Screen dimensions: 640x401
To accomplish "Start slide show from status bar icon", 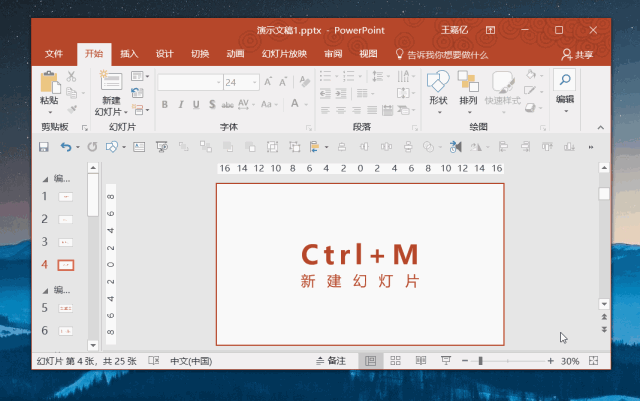I will [445, 360].
